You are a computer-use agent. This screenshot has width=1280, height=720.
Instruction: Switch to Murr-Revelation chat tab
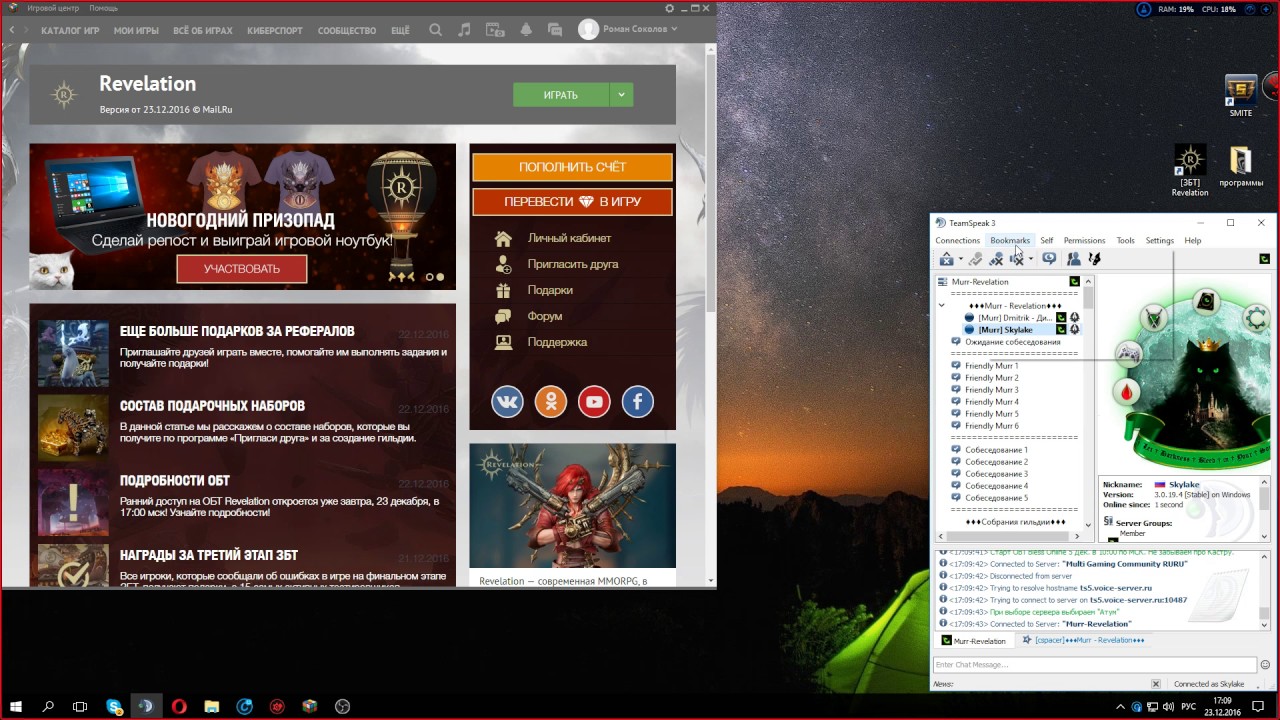click(x=973, y=640)
